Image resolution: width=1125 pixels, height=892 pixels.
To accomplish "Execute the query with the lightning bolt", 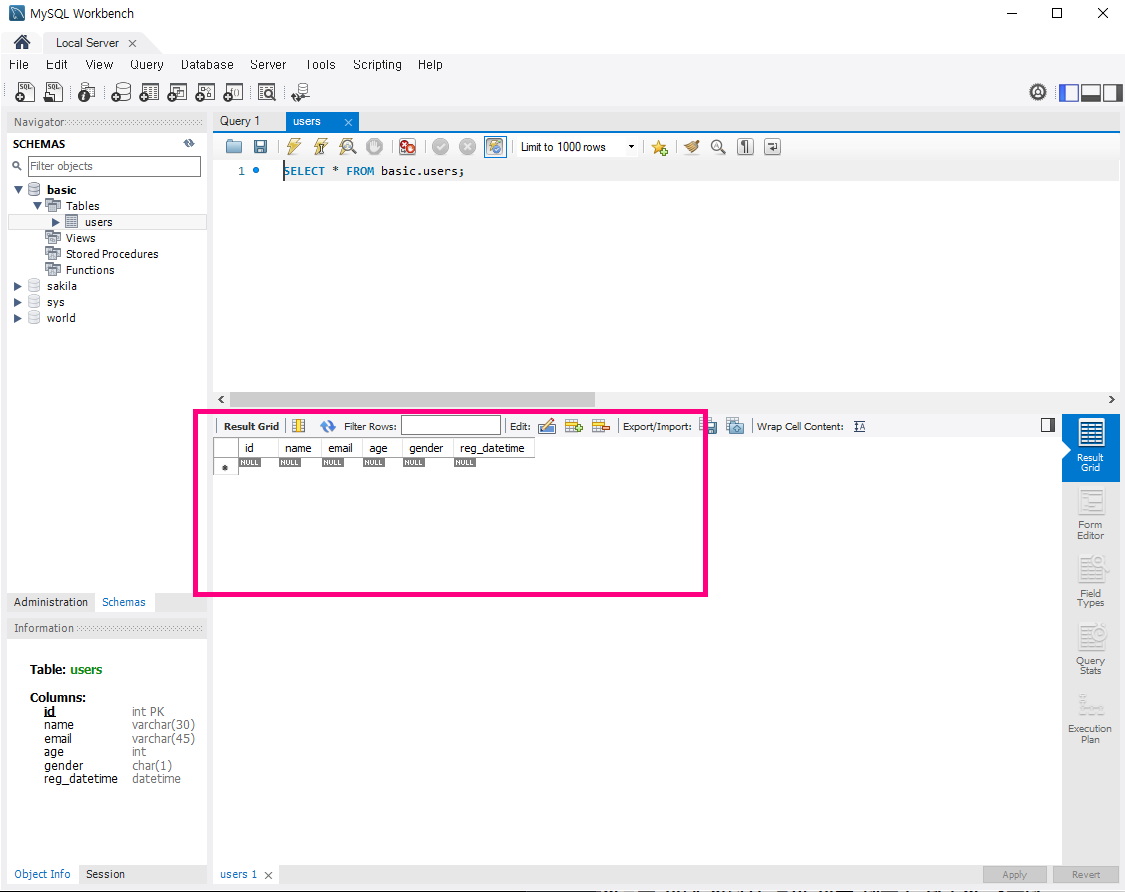I will 293,146.
